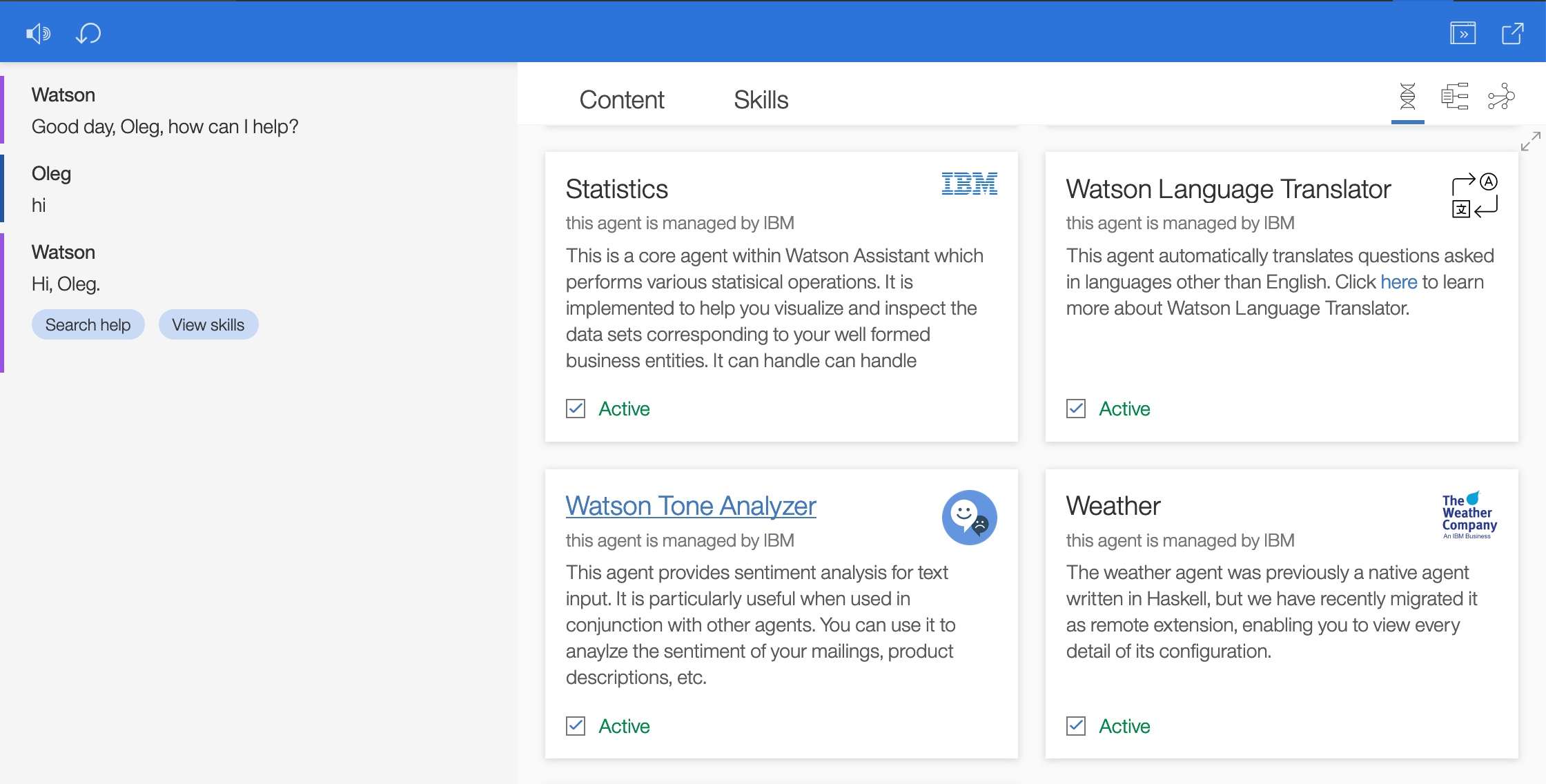Toggle active checkbox on Weather agent

tap(1077, 725)
